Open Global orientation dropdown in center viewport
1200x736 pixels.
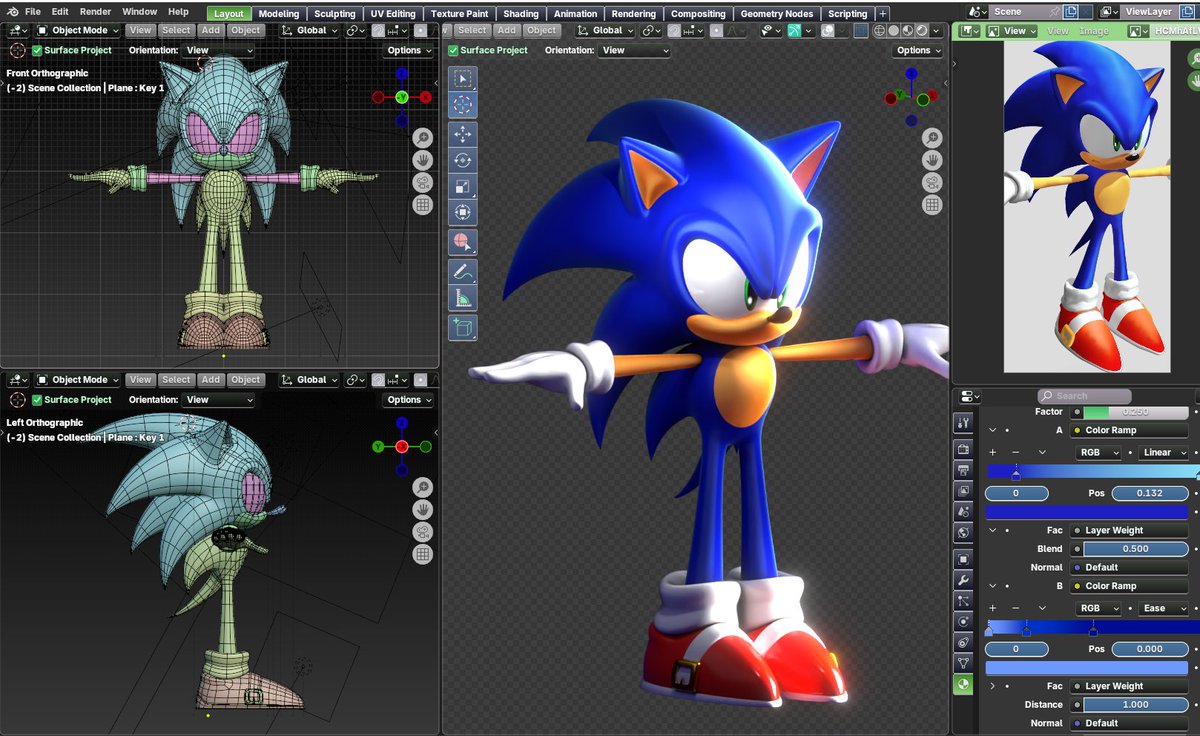[605, 30]
